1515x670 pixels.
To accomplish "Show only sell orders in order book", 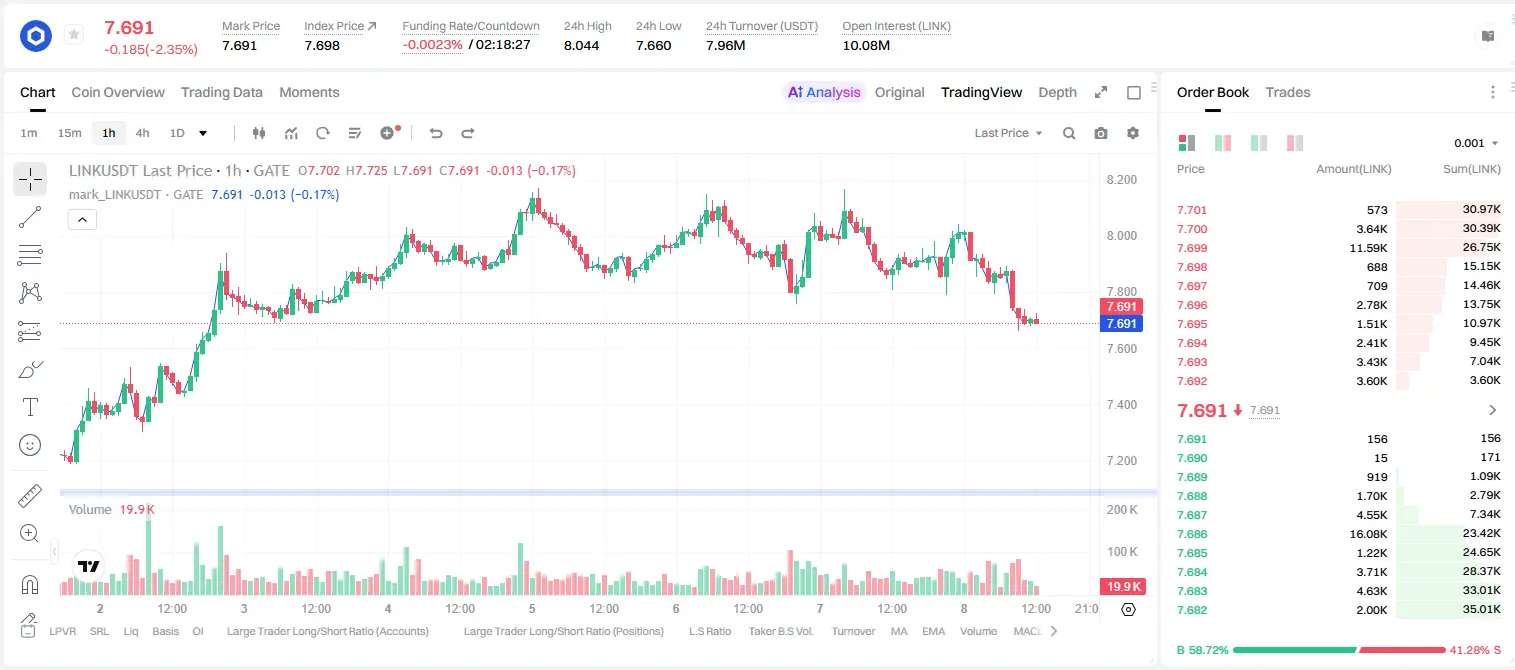I will coord(1294,143).
